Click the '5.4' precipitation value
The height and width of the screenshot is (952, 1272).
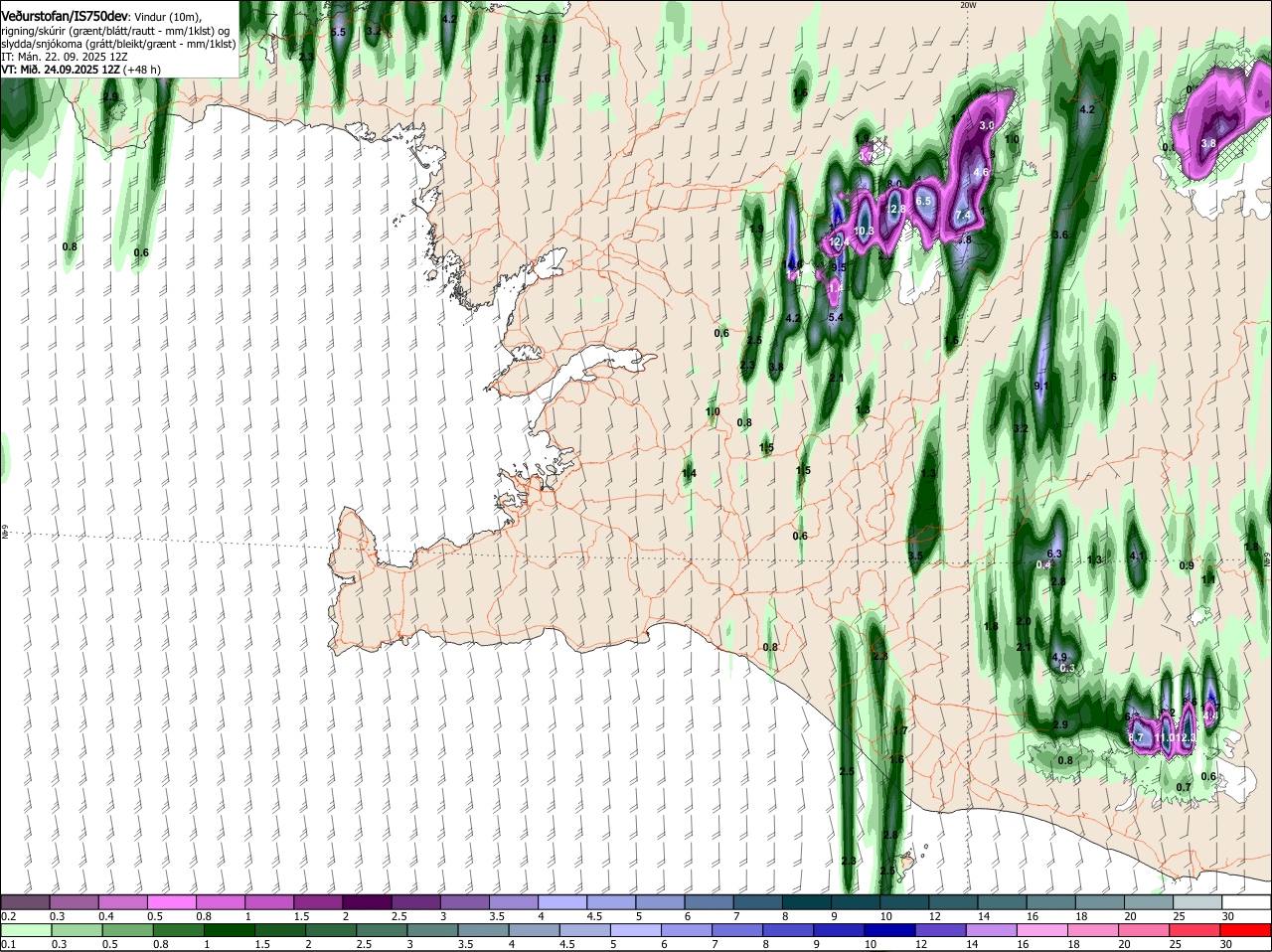coord(836,318)
